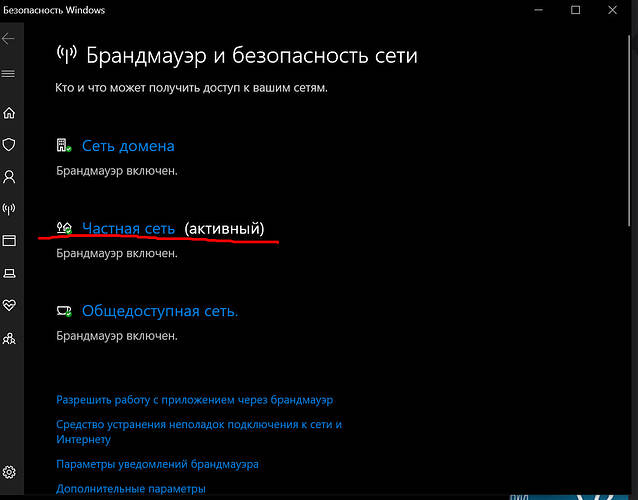Open Общедоступная сеть settings
The height and width of the screenshot is (500, 638).
point(160,311)
